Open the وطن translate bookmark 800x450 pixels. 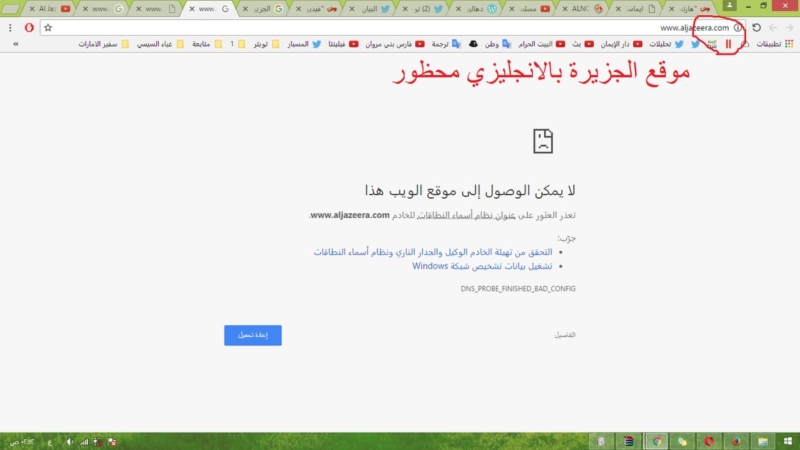[497, 44]
